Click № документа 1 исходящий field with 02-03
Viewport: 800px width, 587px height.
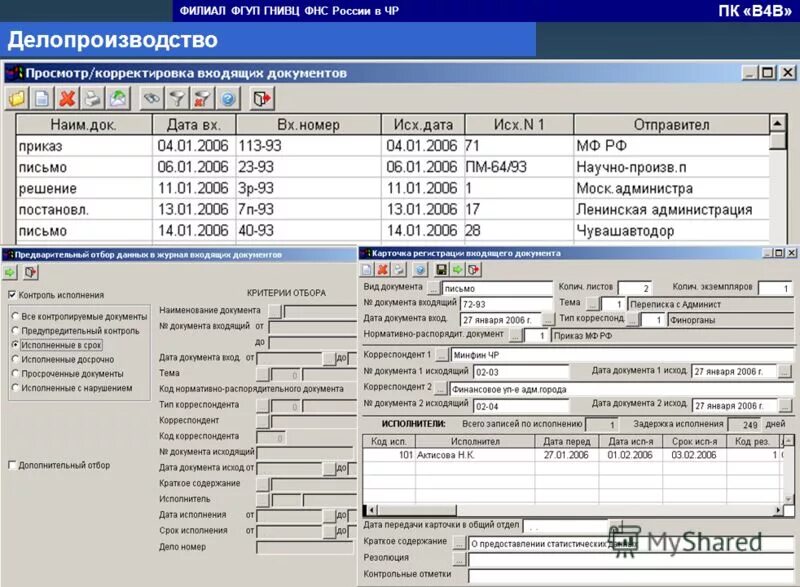(521, 372)
